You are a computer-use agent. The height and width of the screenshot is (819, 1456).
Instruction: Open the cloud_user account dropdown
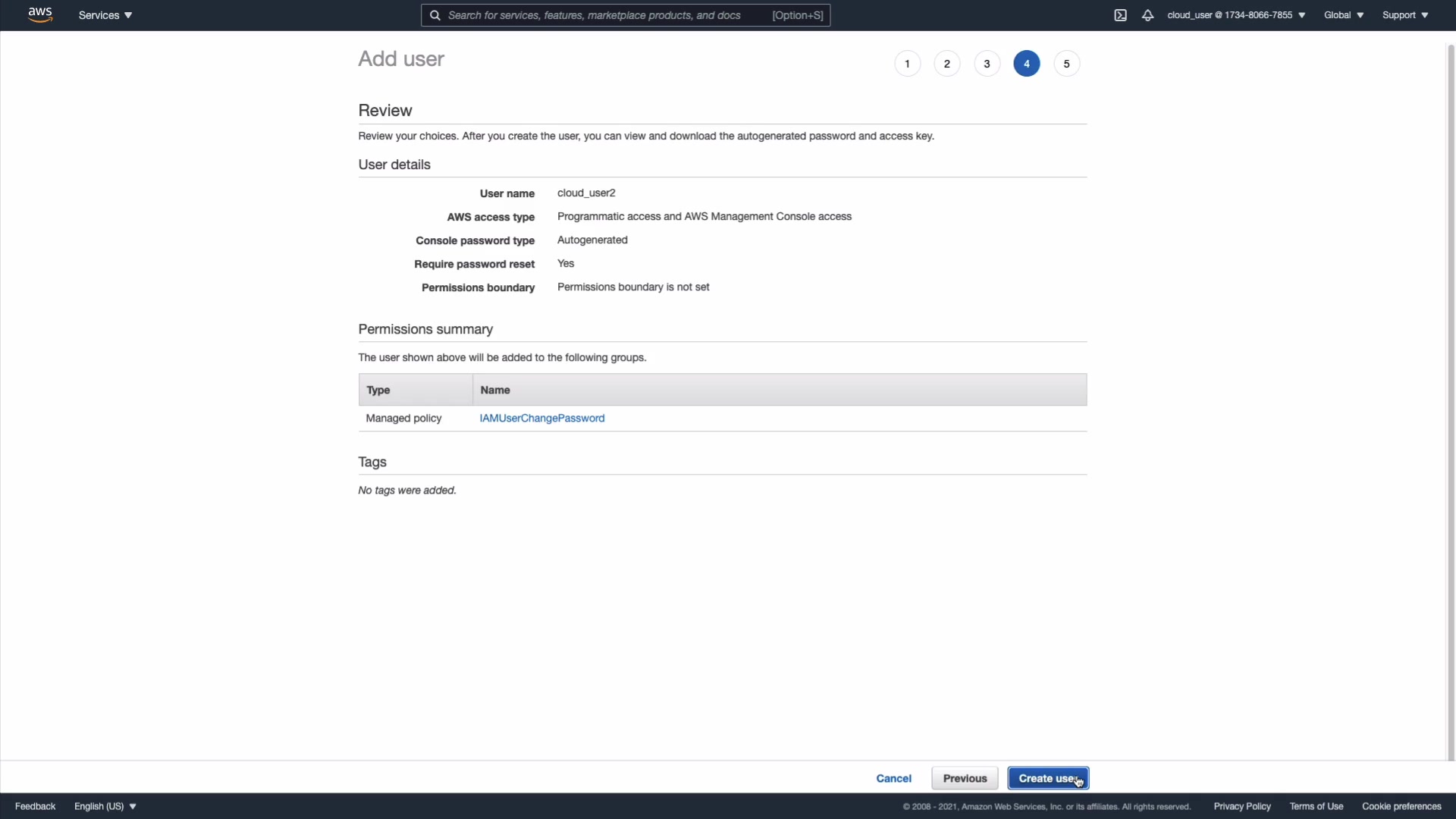point(1236,15)
